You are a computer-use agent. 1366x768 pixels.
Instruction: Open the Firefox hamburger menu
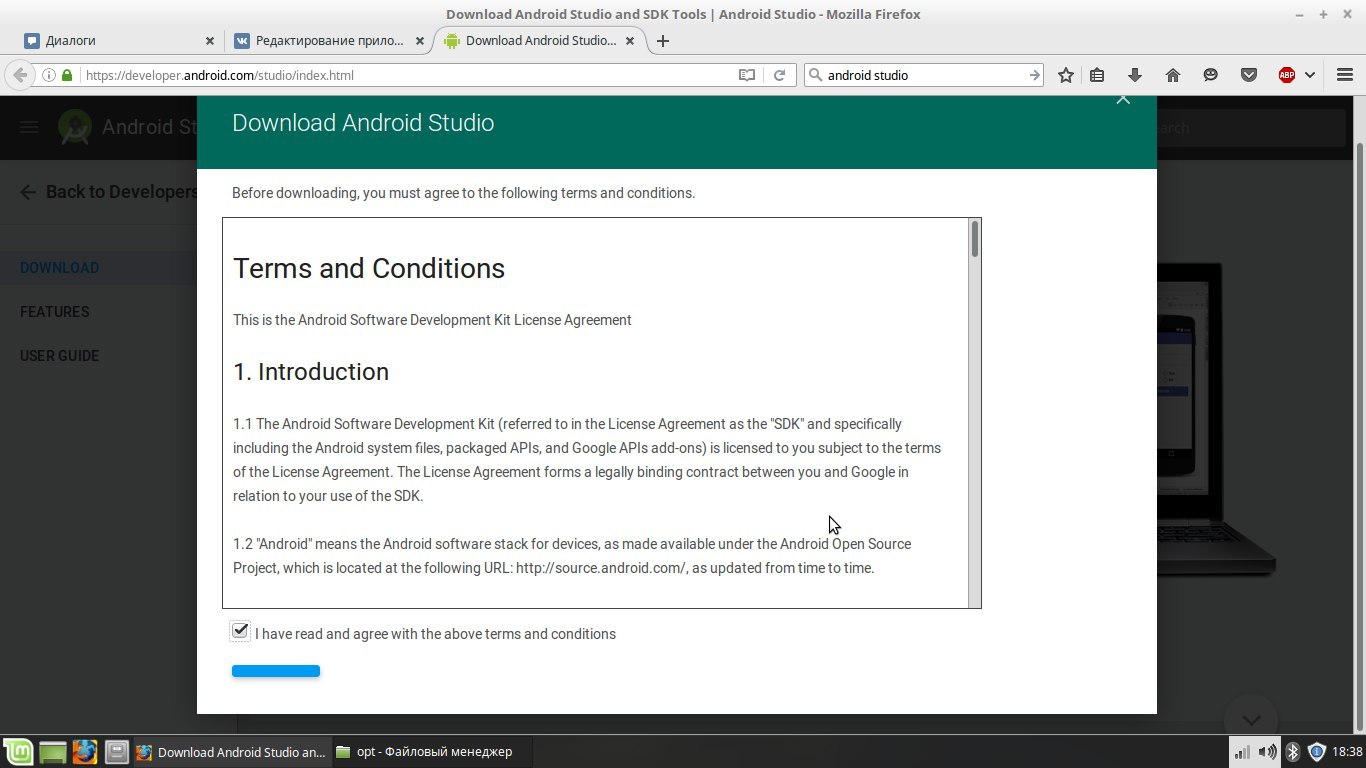click(x=1344, y=75)
